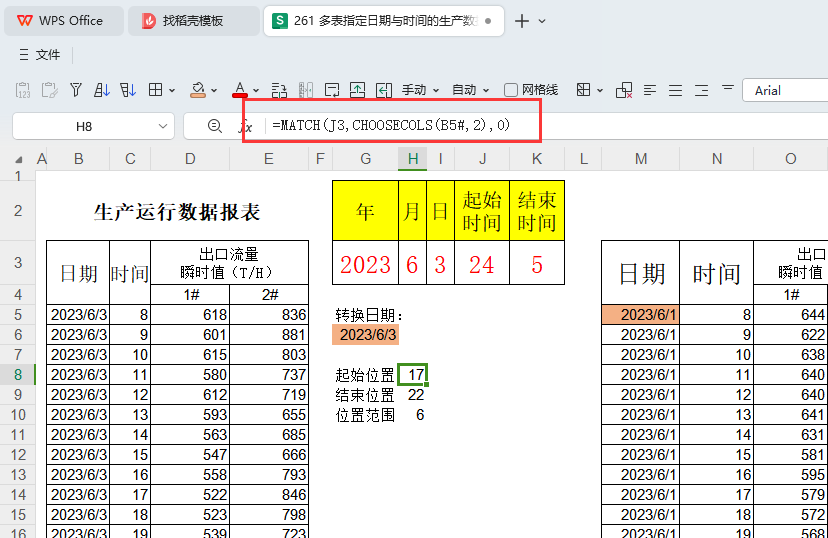Click the freeze panes table icon
The width and height of the screenshot is (828, 538).
(584, 90)
